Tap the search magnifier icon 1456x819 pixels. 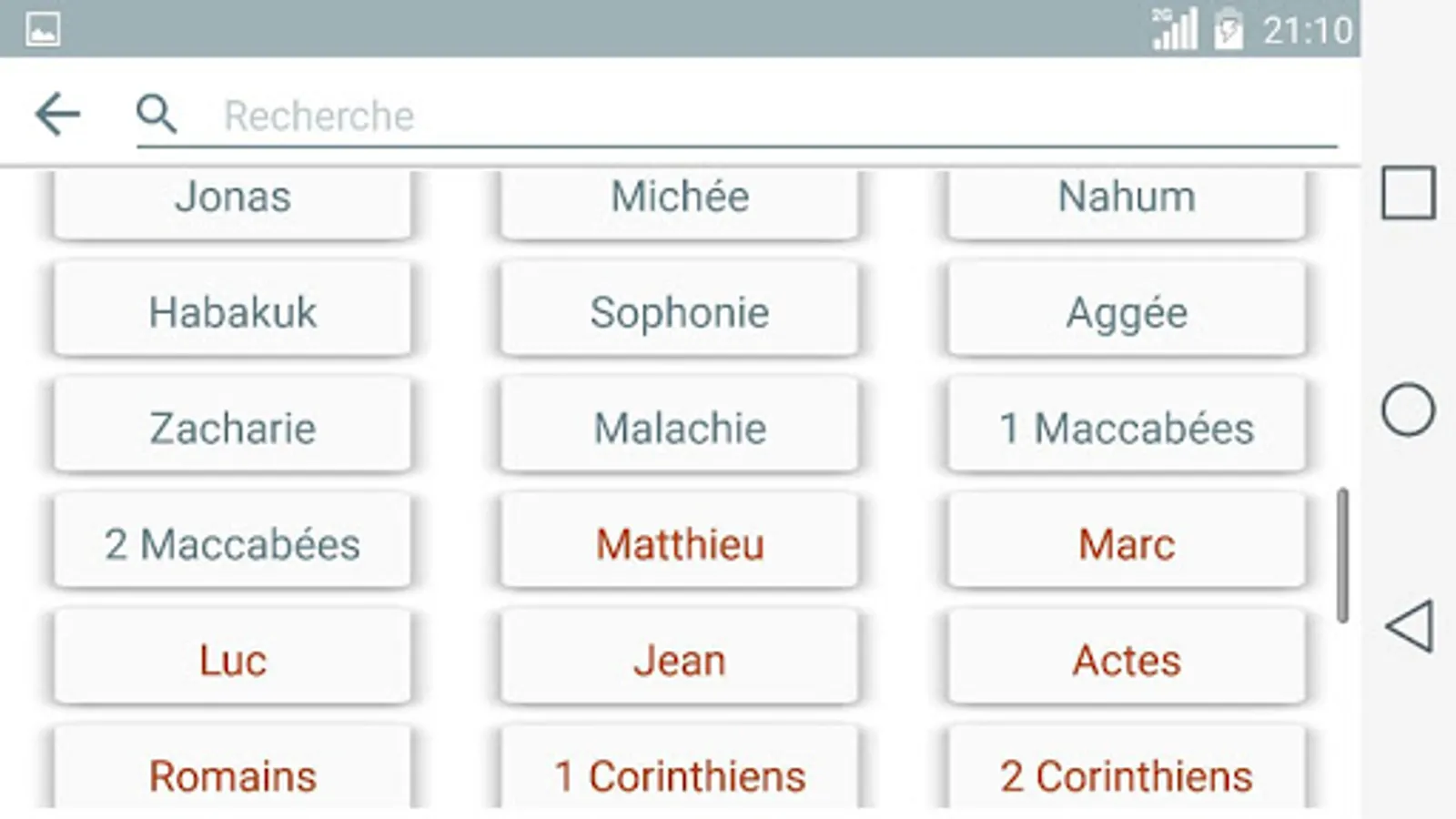pos(157,115)
